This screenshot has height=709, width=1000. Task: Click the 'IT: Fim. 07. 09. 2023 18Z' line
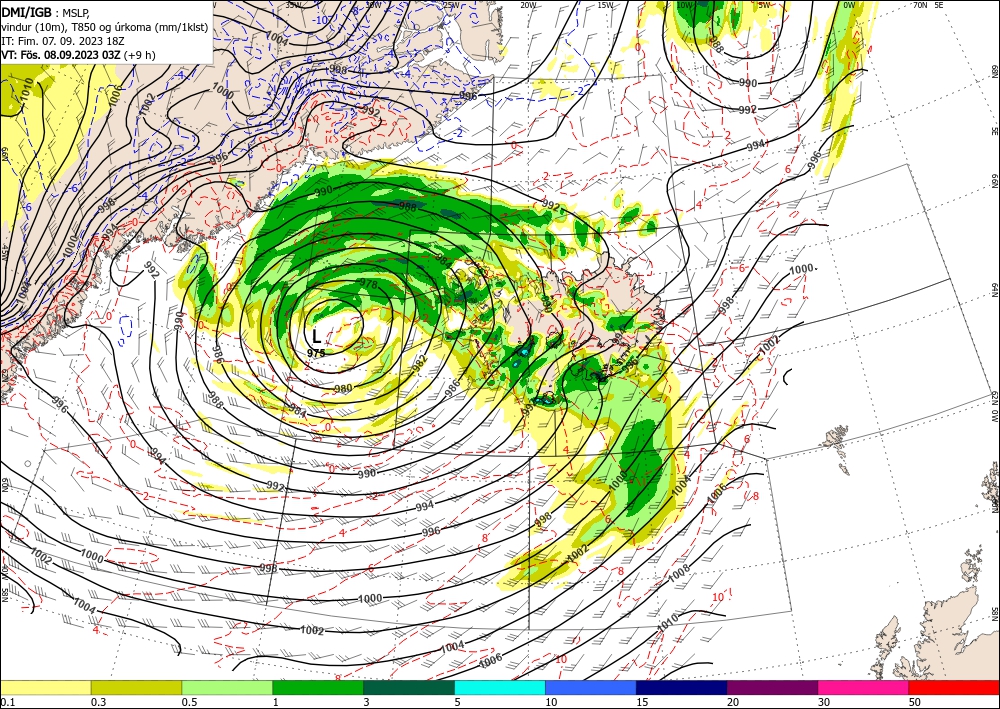[62, 40]
